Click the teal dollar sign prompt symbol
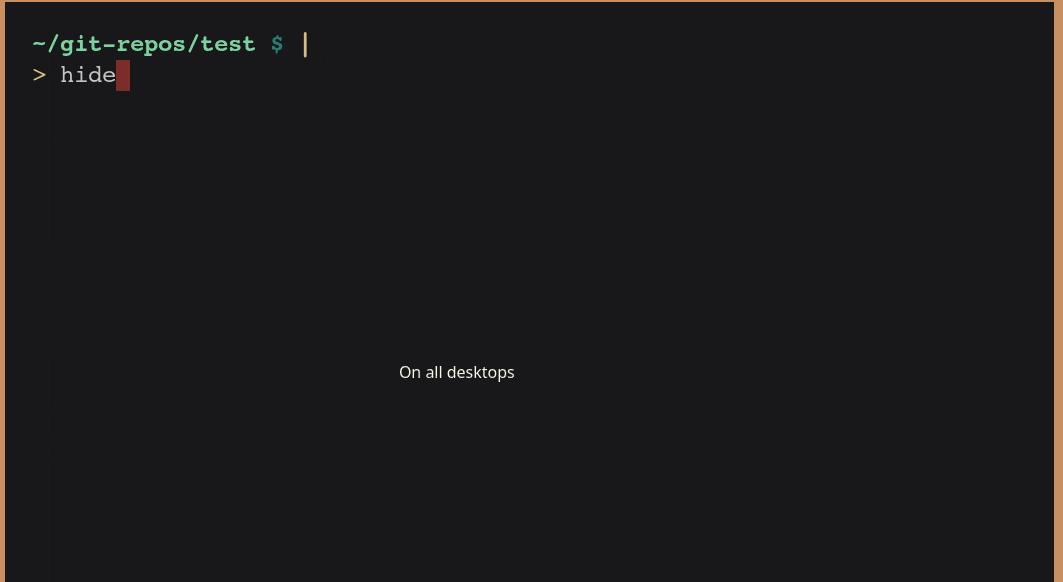This screenshot has width=1063, height=582. (277, 44)
